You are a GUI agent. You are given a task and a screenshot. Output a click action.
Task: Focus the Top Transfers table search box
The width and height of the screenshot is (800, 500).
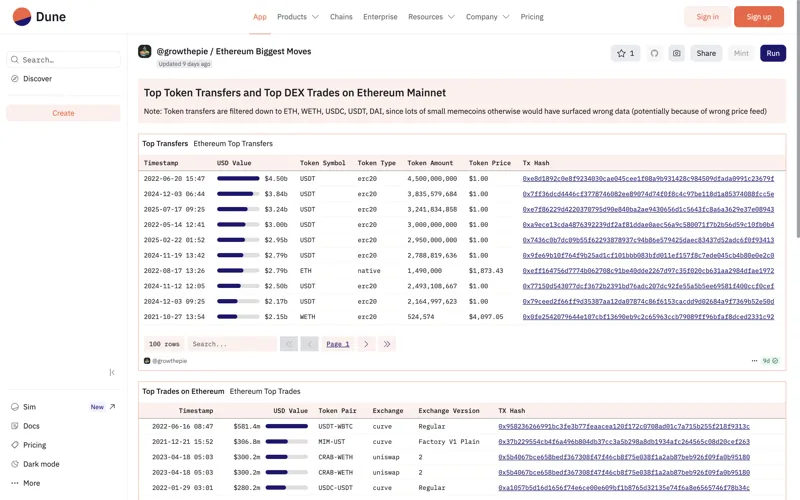232,344
